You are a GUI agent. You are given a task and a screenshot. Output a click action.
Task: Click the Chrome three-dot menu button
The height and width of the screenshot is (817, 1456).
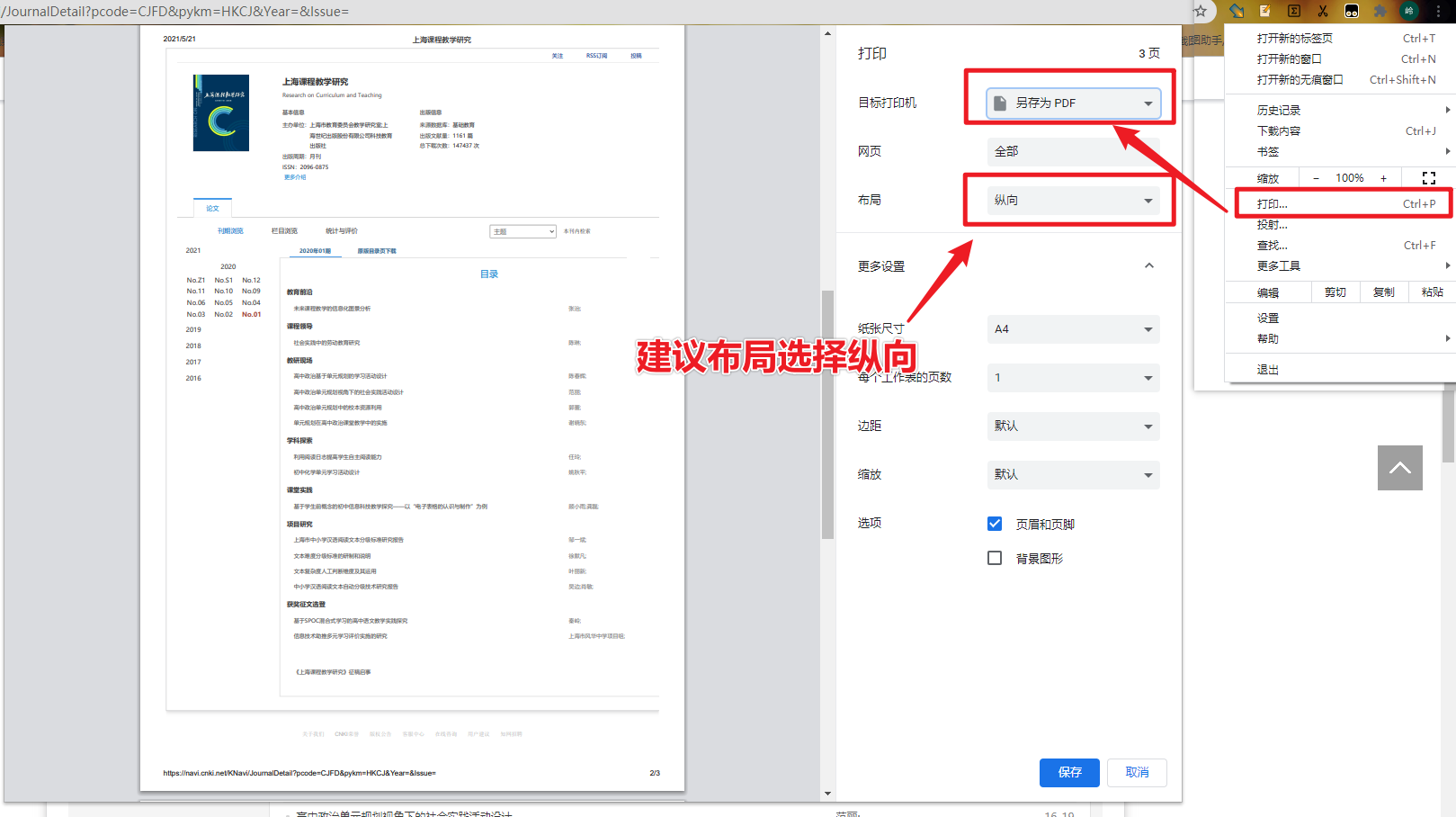(x=1439, y=11)
